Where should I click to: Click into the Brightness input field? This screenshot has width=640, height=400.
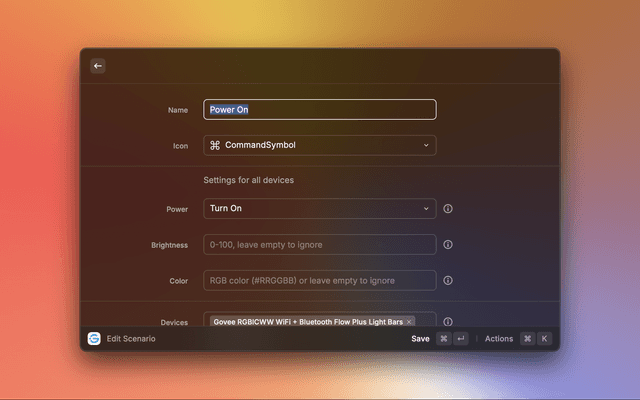click(319, 245)
